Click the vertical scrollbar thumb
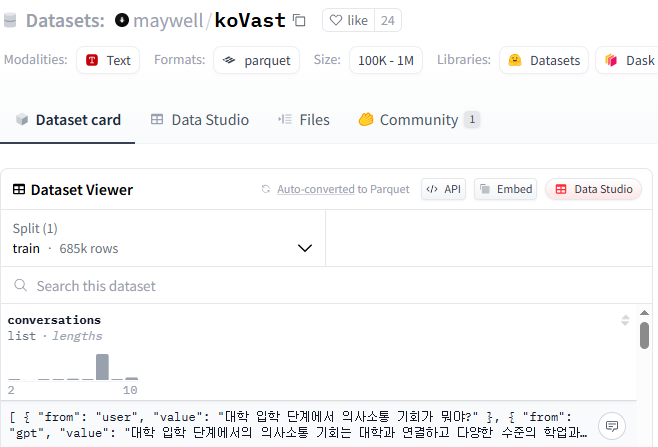Viewport: 658px width, 447px height. click(645, 335)
